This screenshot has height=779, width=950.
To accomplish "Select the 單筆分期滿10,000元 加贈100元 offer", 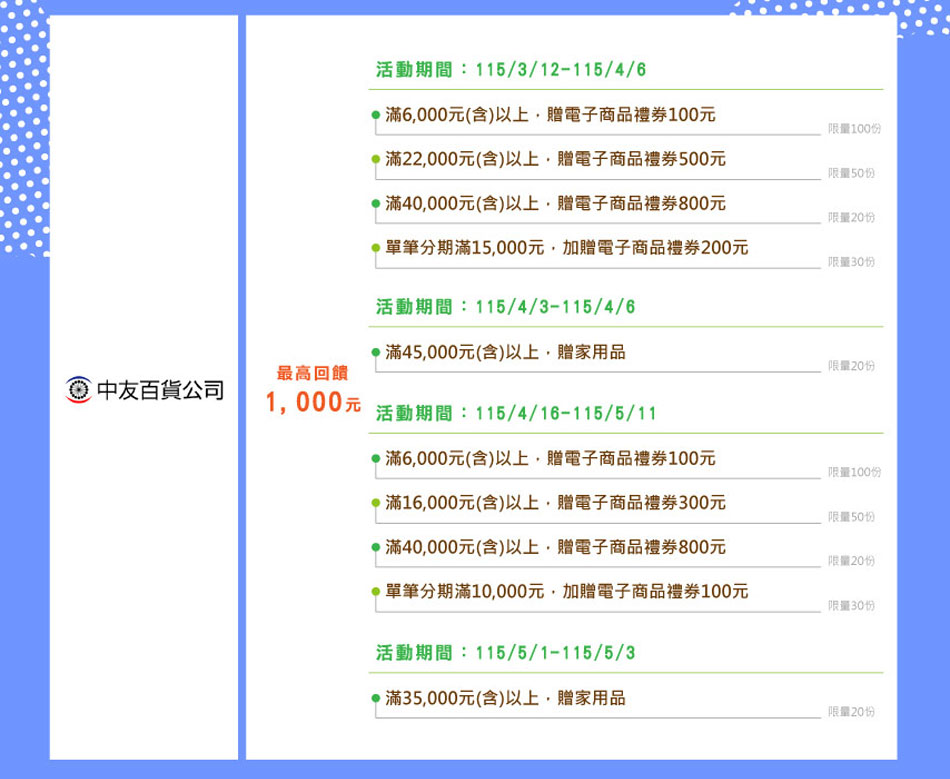I will click(x=566, y=592).
